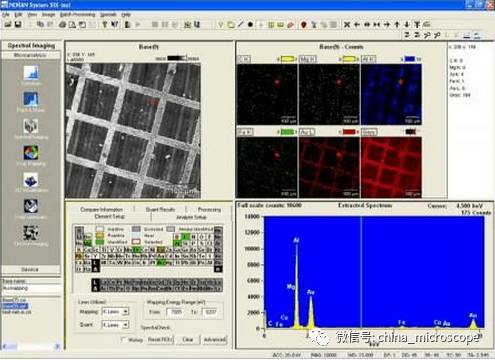Switch to the Quant Results tab
This screenshot has height=360, width=495.
[x=160, y=209]
